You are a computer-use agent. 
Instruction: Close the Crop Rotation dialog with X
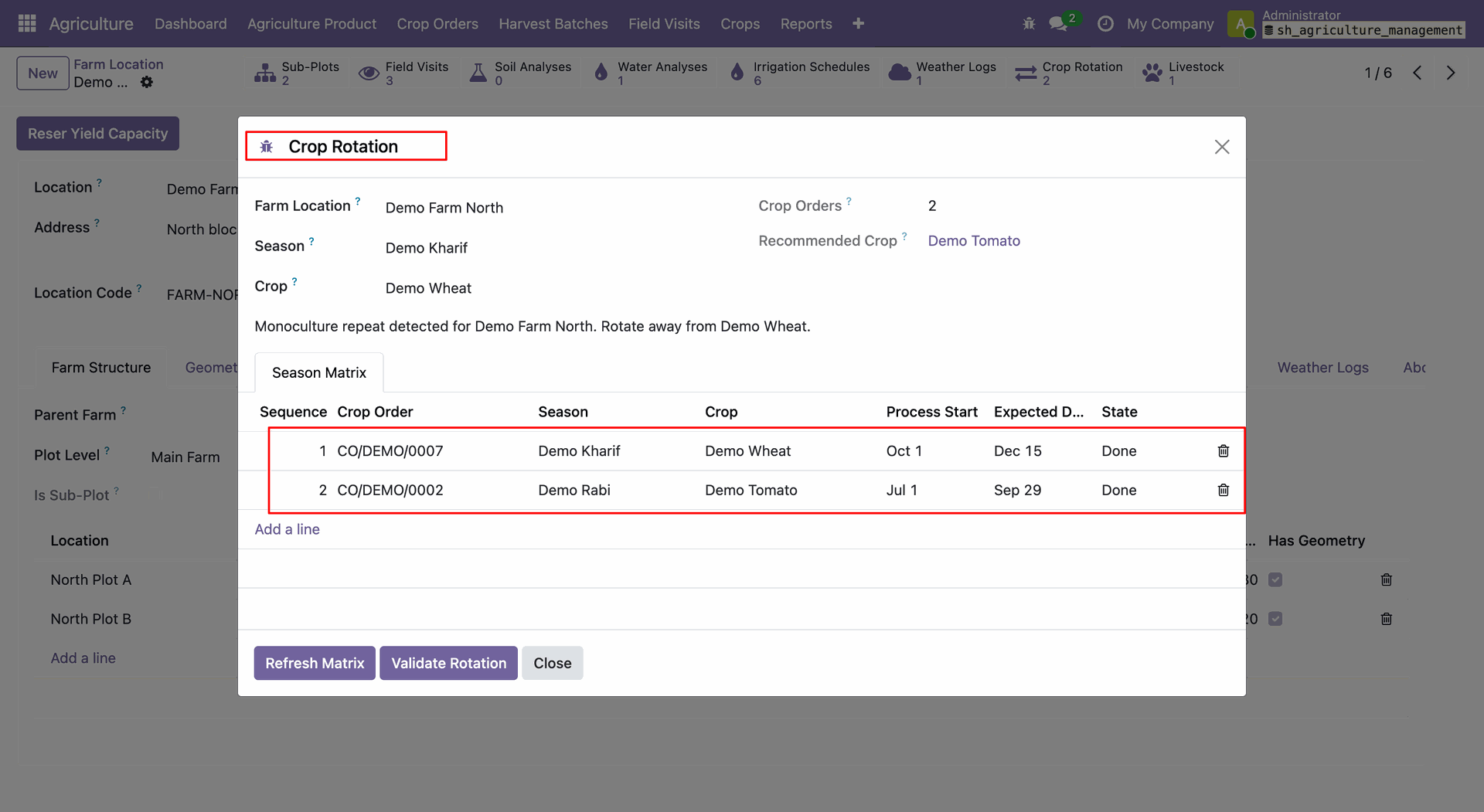[1222, 147]
